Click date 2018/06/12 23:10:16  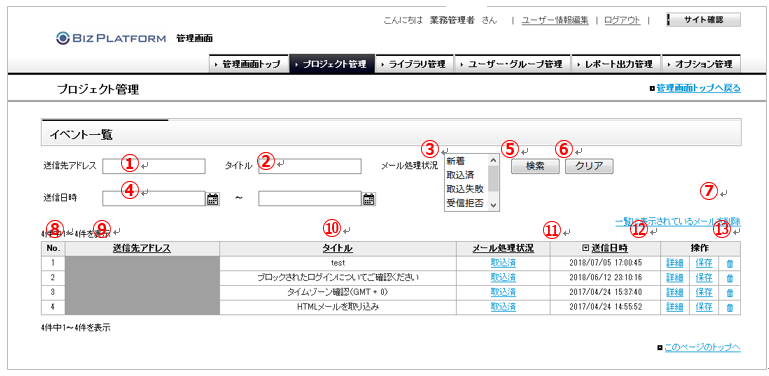coord(606,278)
